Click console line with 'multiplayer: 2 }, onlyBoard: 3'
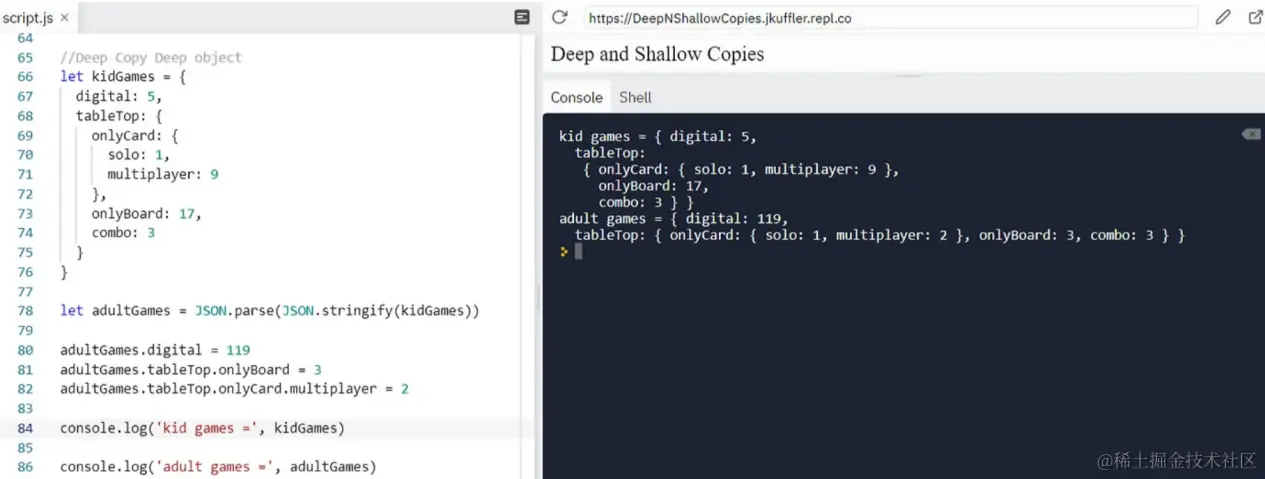Screen dimensions: 1265x479 tap(880, 235)
